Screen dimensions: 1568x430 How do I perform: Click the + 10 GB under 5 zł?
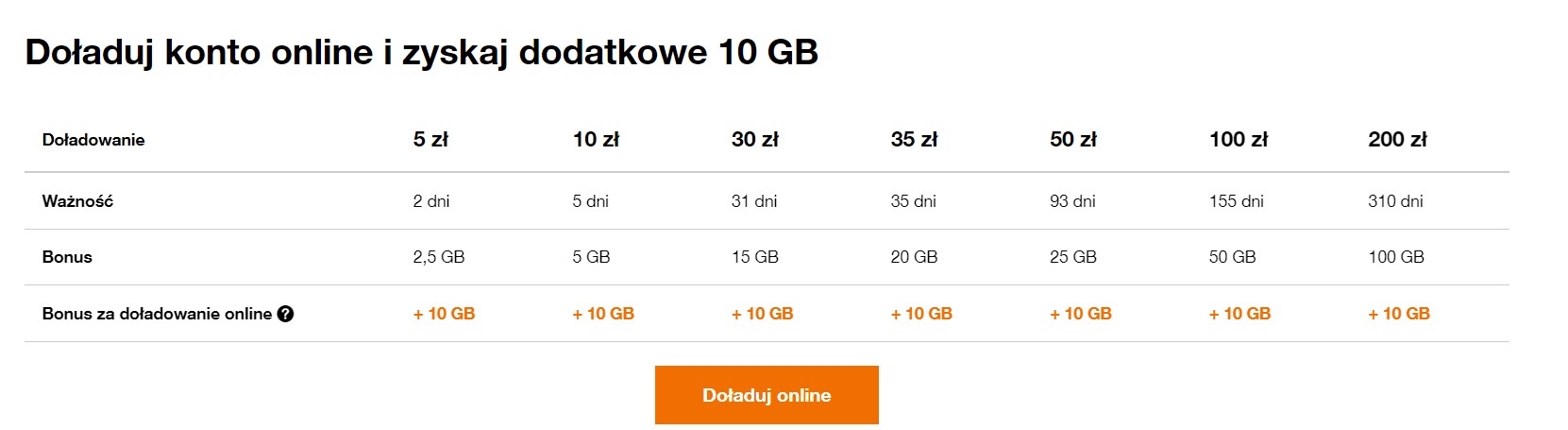tap(444, 314)
